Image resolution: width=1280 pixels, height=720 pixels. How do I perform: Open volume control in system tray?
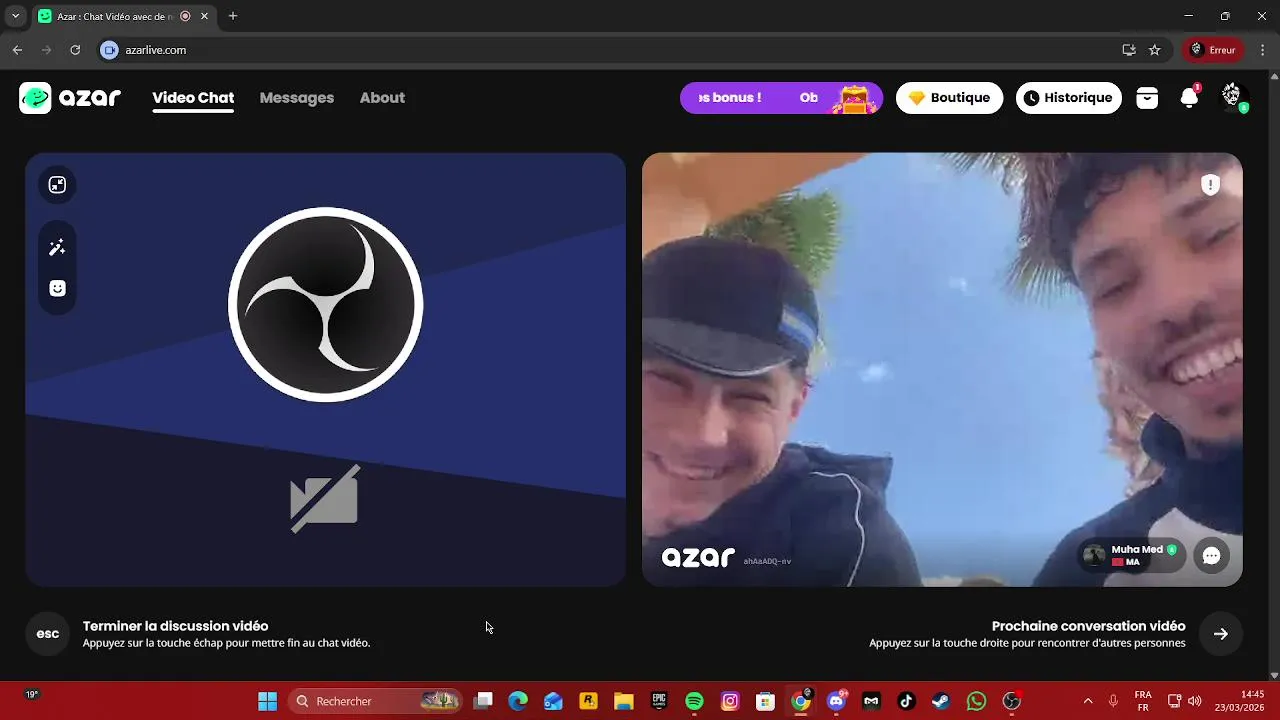[1195, 701]
